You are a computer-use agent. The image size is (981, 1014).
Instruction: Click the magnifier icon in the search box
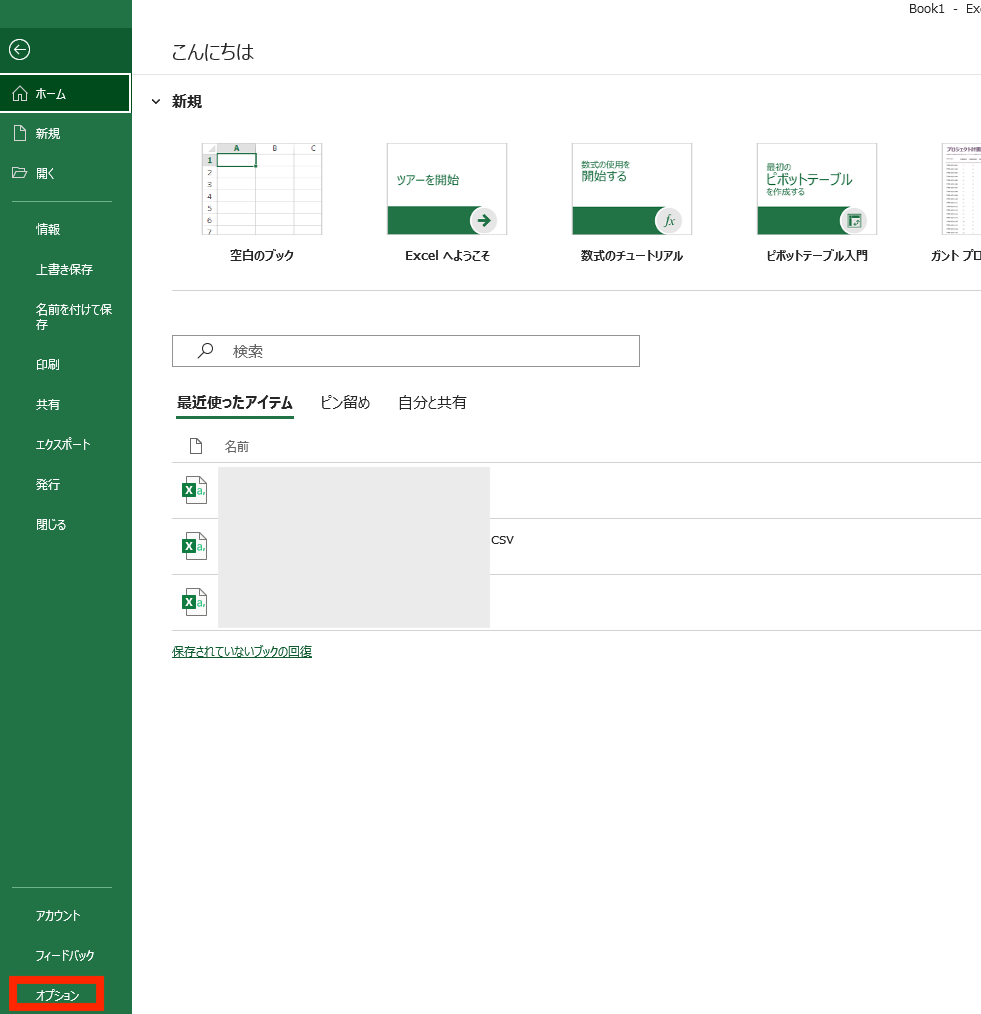point(205,351)
